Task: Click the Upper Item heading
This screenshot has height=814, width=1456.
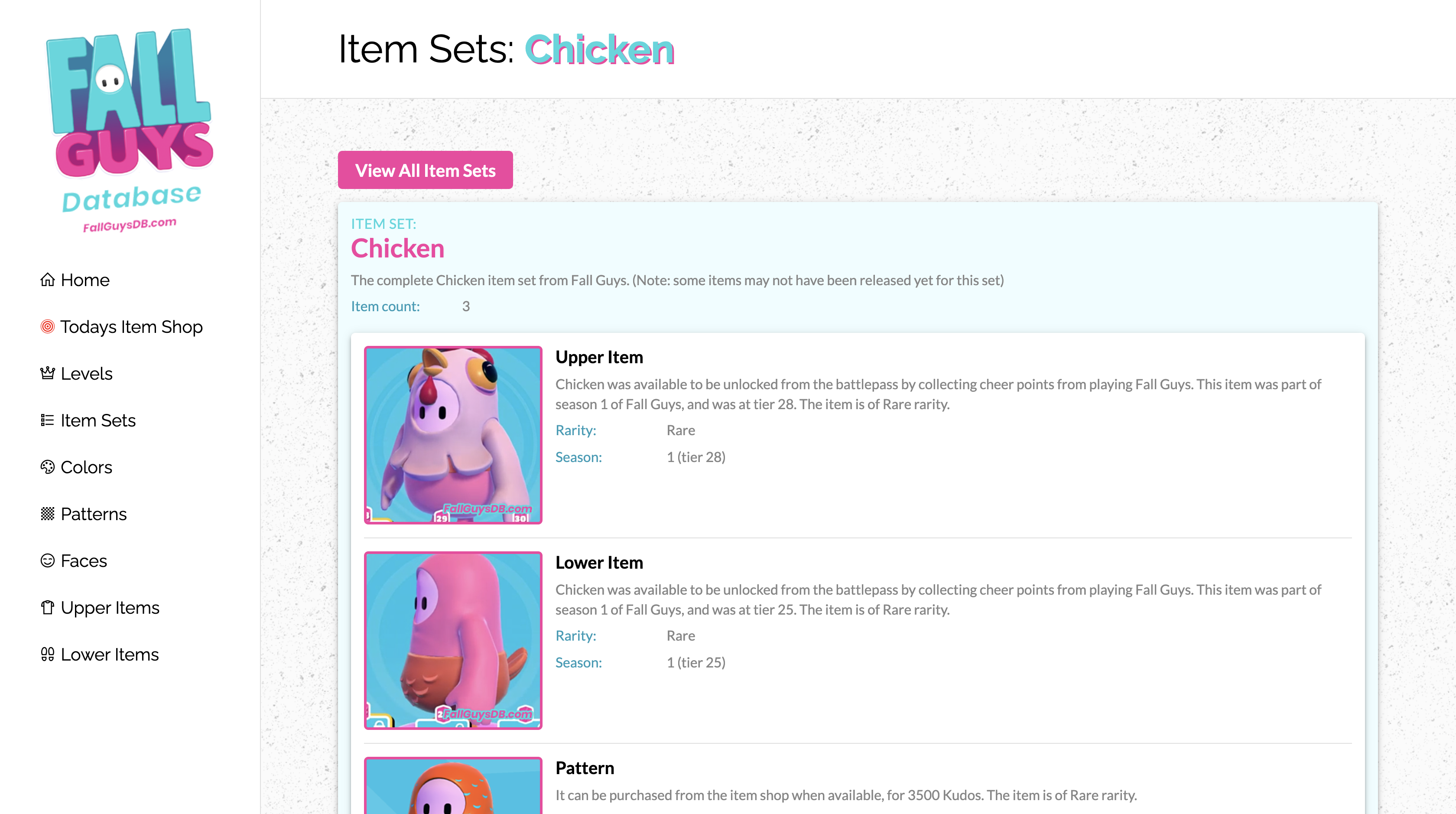Action: pyautogui.click(x=599, y=357)
